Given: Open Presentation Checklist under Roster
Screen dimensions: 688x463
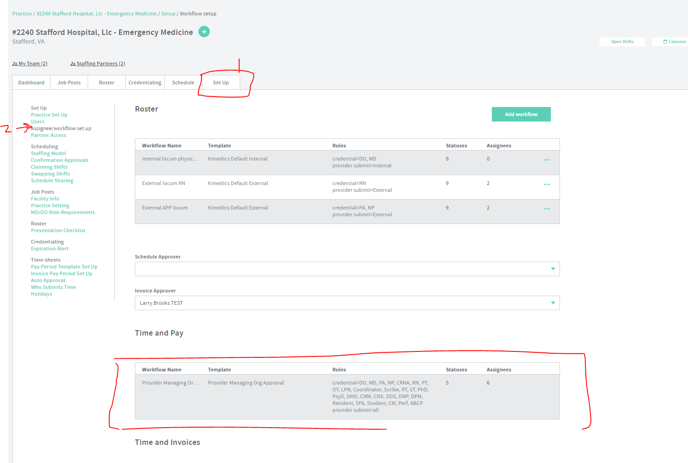Looking at the screenshot, I should click(58, 230).
